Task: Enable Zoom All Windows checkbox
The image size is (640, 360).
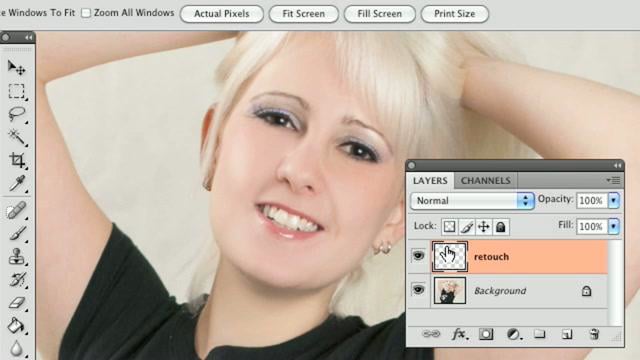Action: [86, 13]
